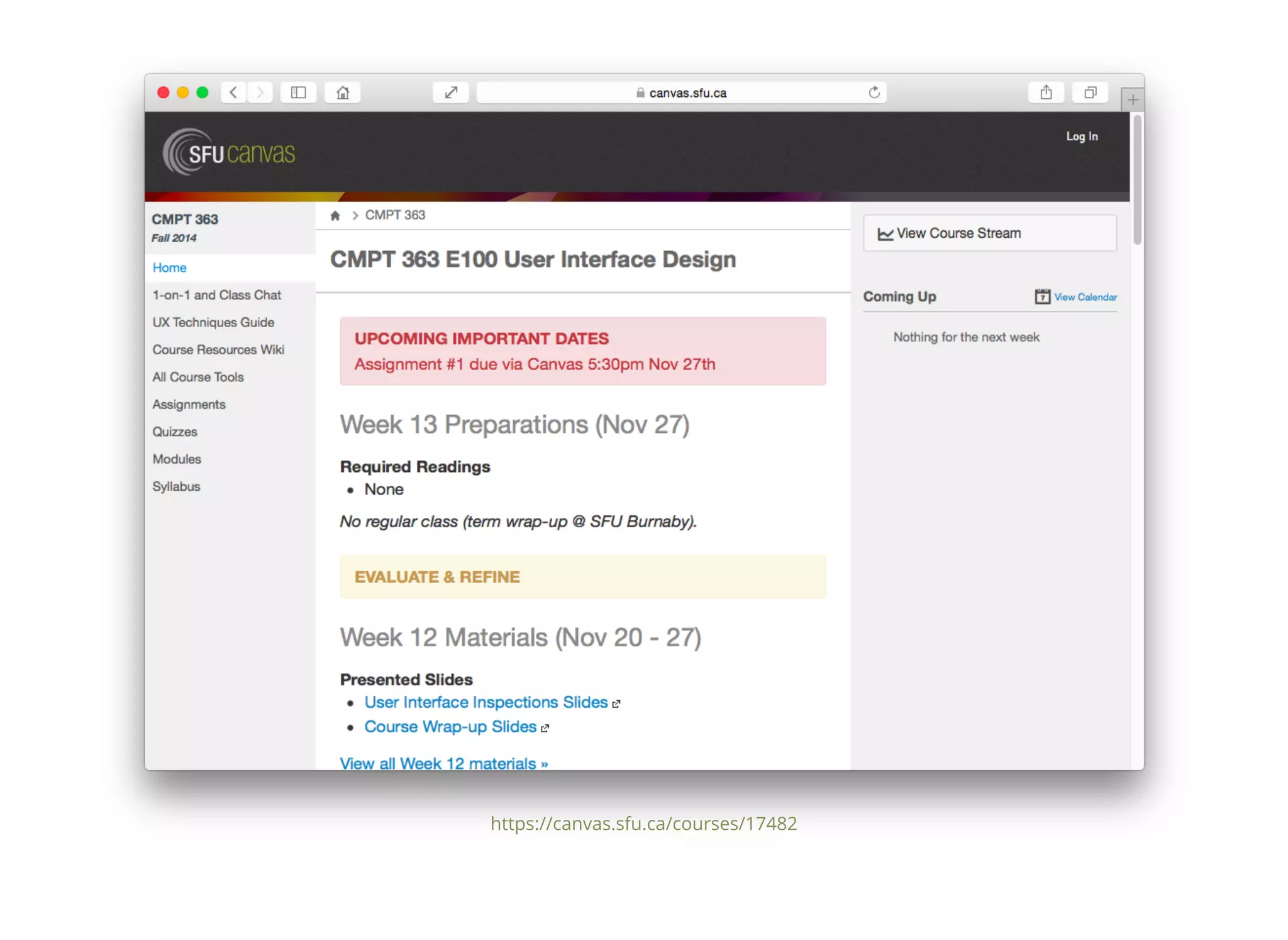
Task: Click the breadcrumb home icon
Action: (x=335, y=216)
